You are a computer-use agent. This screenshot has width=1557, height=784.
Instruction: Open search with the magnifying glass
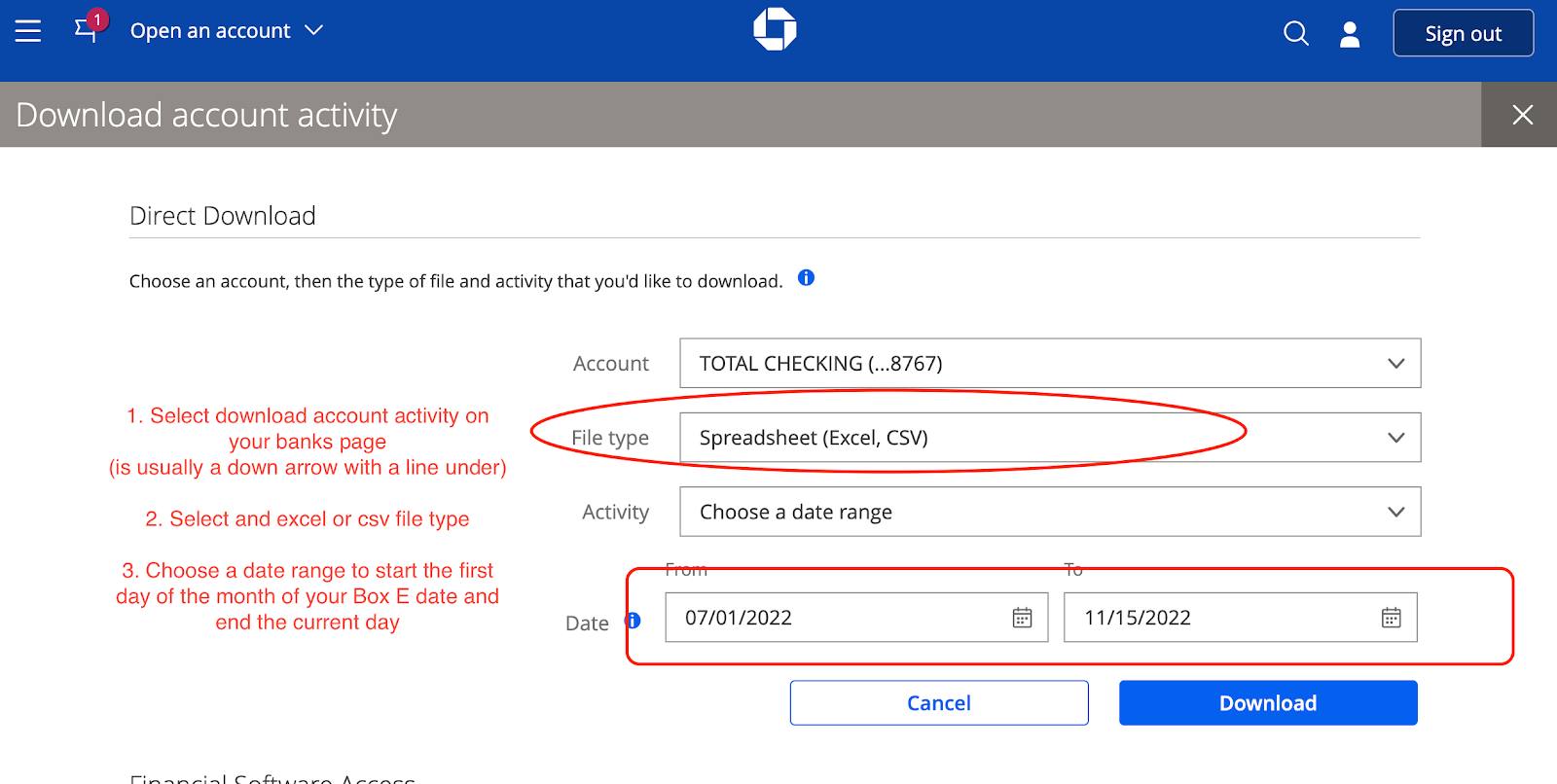pyautogui.click(x=1295, y=33)
